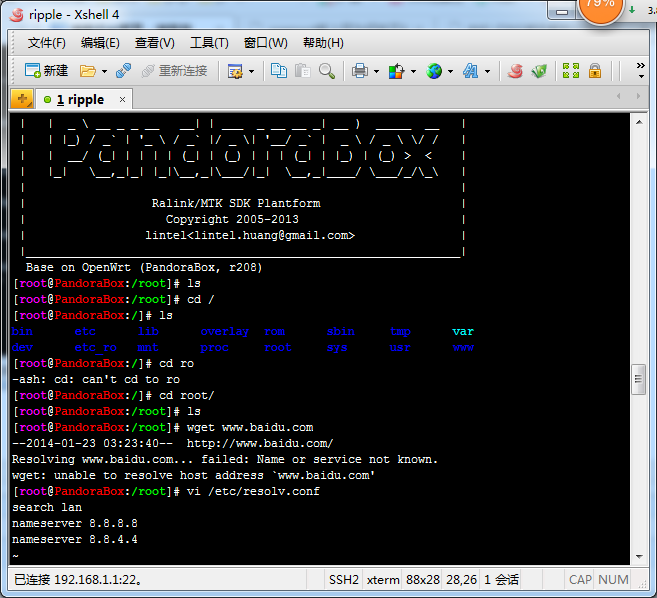This screenshot has height=598, width=657.
Task: Expand the Print dropdown arrow
Action: click(376, 71)
